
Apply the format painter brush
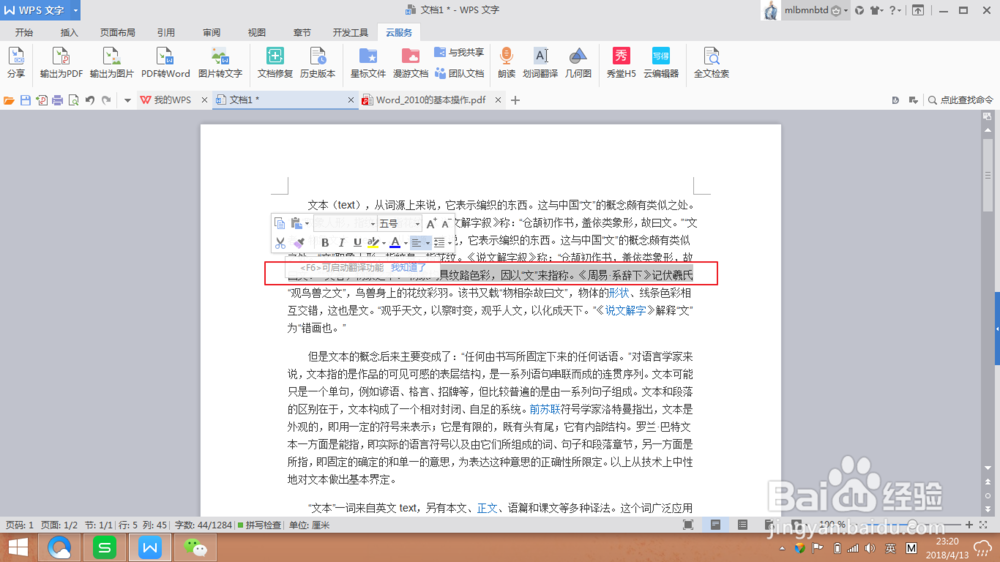click(x=298, y=242)
